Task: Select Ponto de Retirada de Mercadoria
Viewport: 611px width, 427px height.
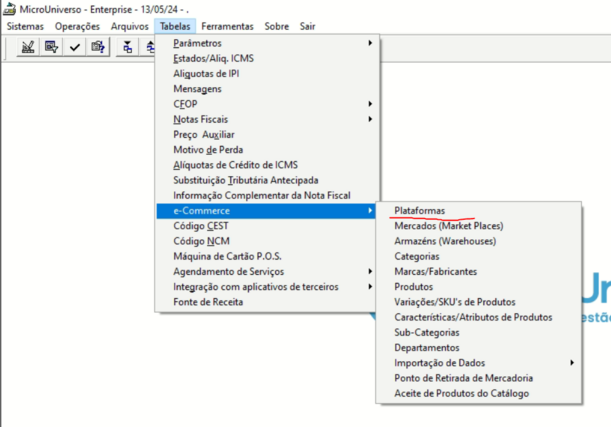Action: point(479,378)
